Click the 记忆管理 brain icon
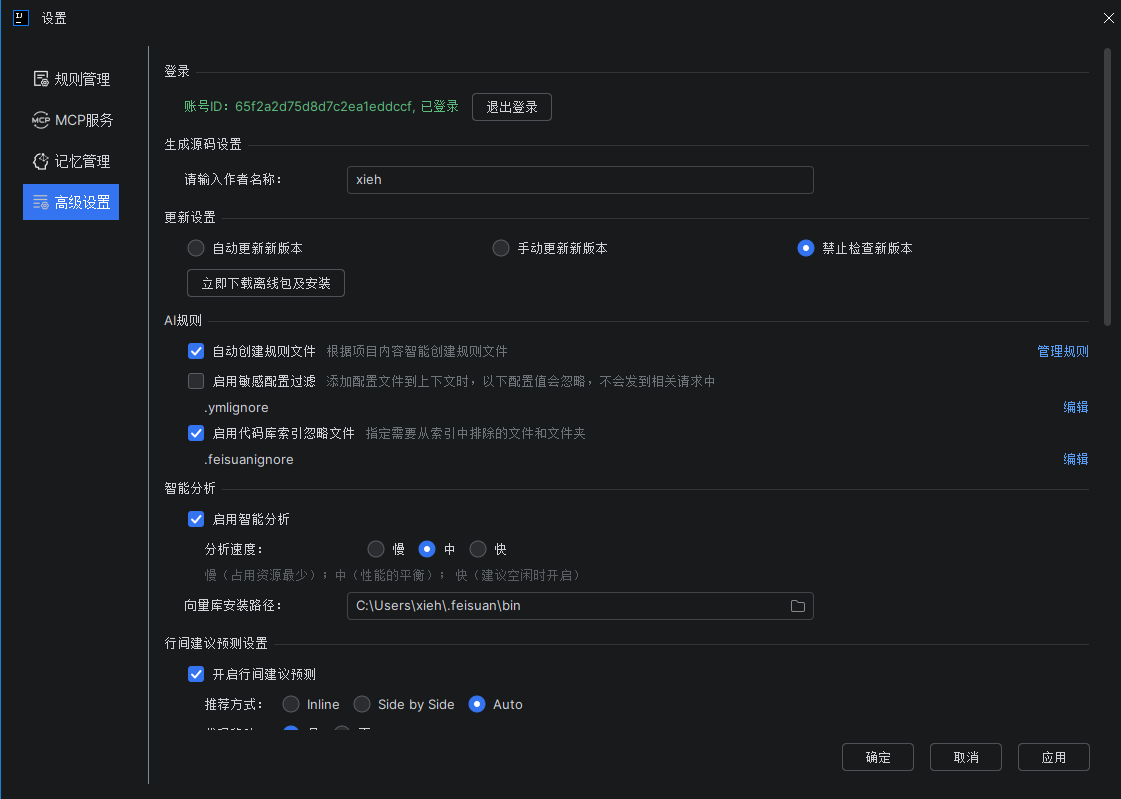This screenshot has width=1121, height=799. tap(41, 161)
